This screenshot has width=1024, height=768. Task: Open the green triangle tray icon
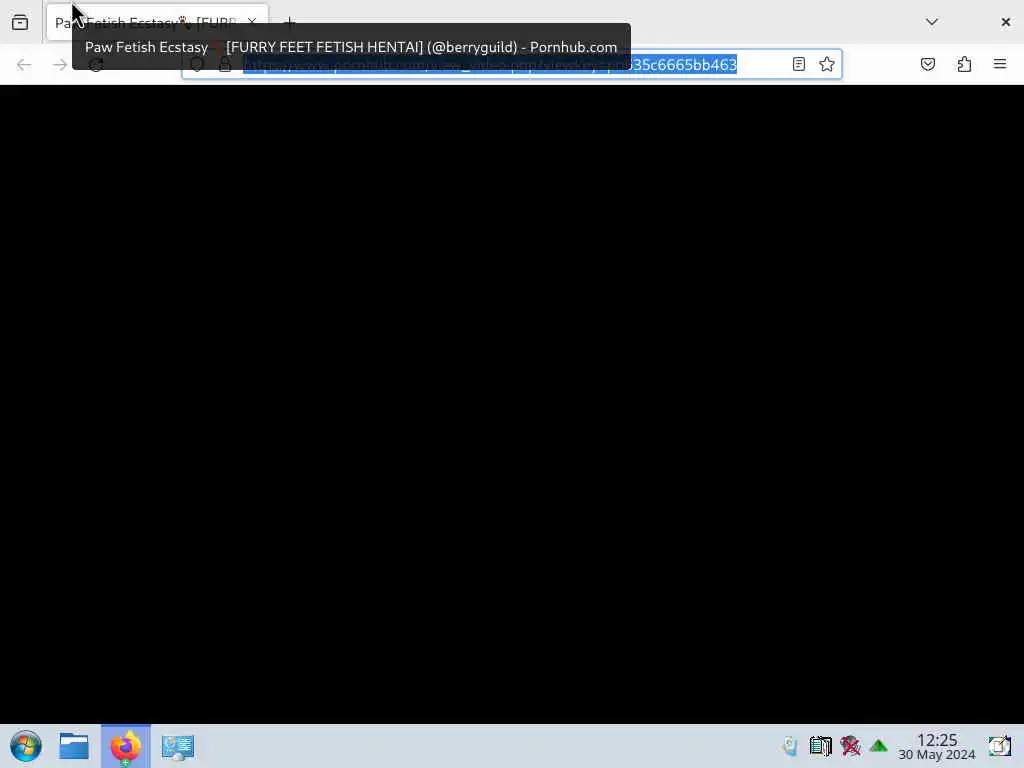pos(878,746)
